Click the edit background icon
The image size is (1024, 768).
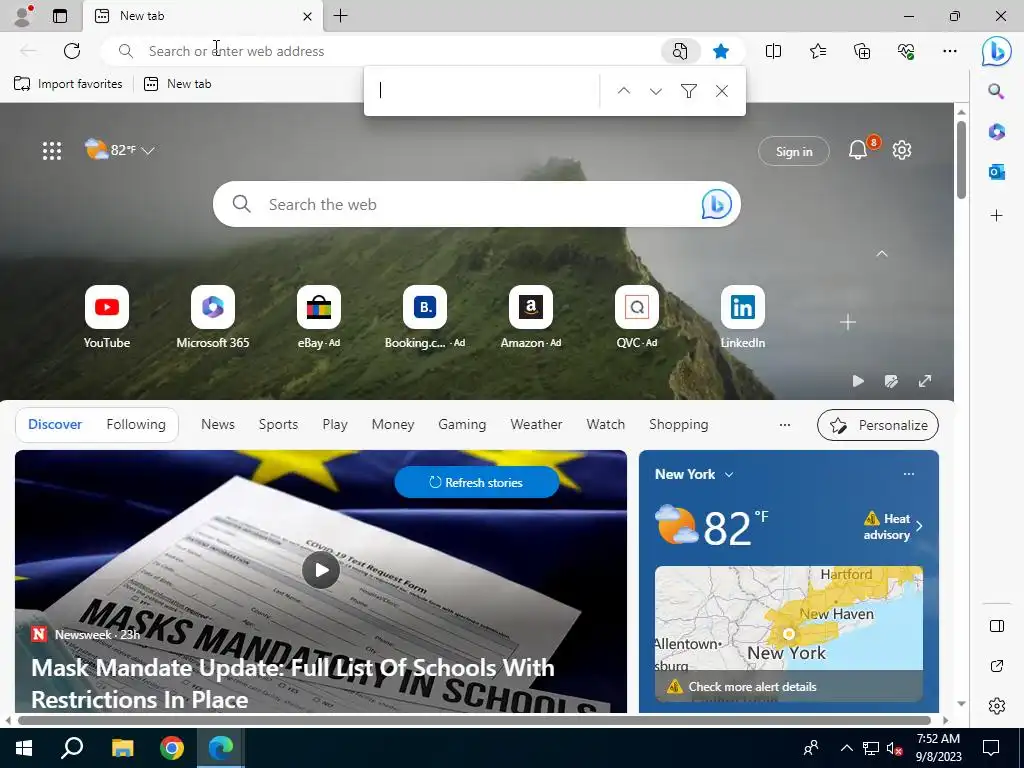[x=891, y=381]
